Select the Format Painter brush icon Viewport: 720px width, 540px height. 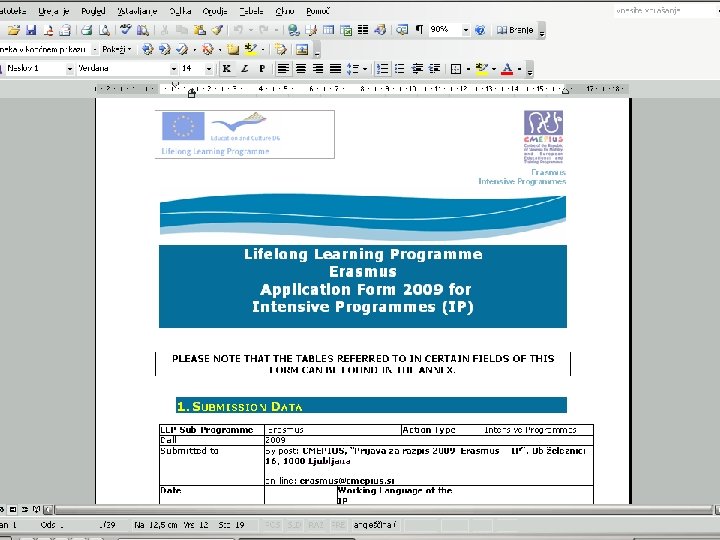click(x=217, y=30)
